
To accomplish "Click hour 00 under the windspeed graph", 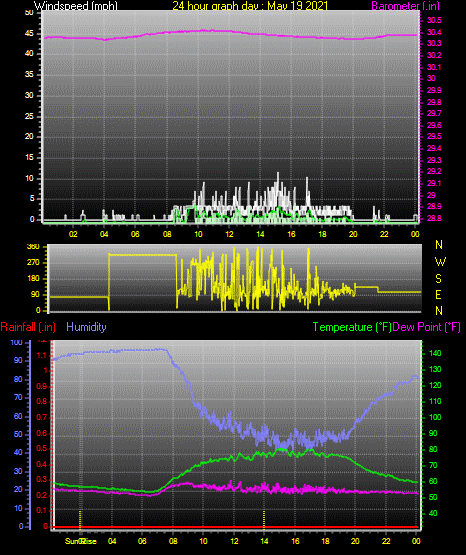I will click(415, 234).
